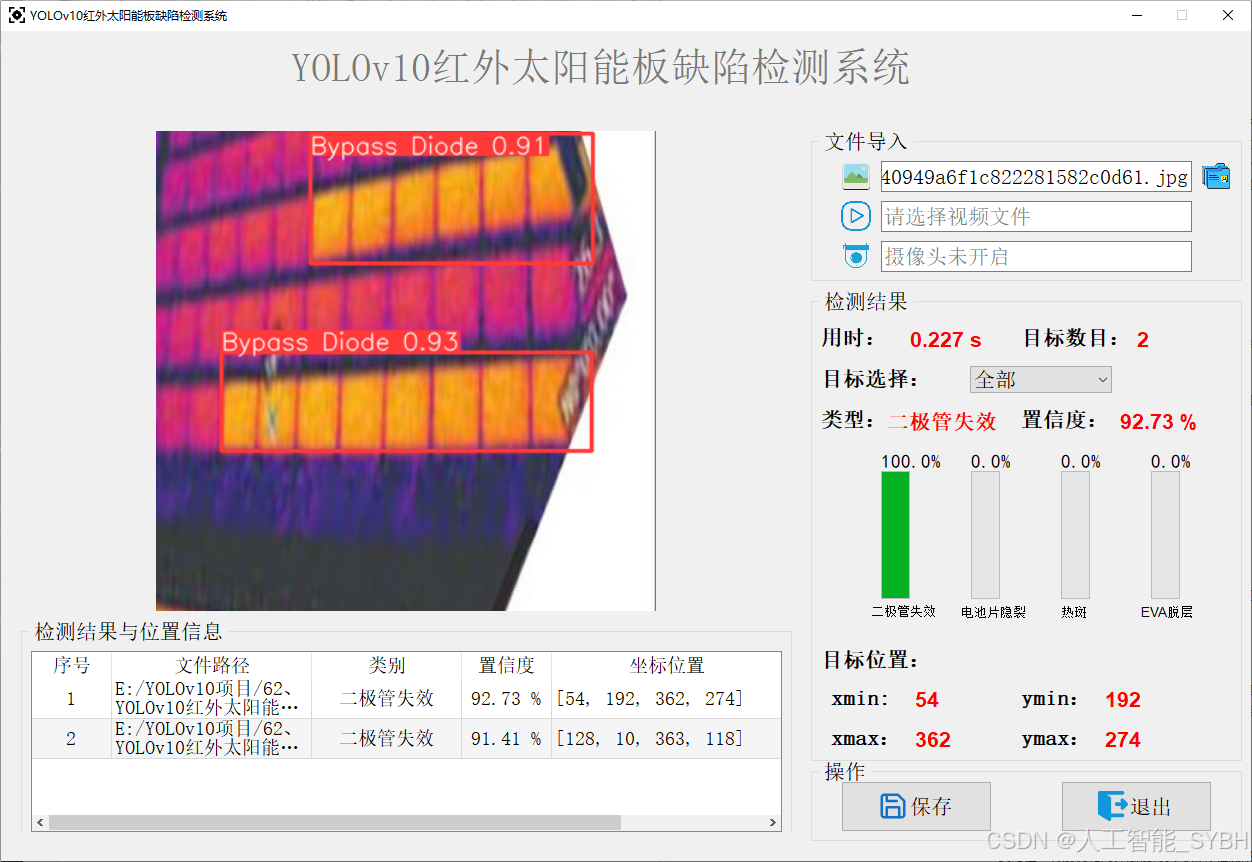Close the detection system window
The height and width of the screenshot is (862, 1252).
(x=1227, y=15)
